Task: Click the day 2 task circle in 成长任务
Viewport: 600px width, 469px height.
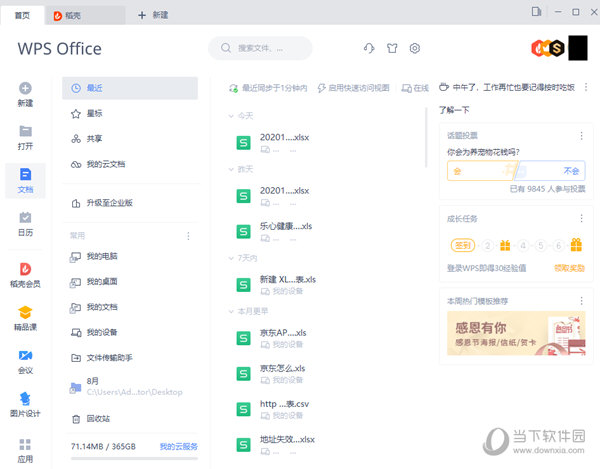Action: 487,245
